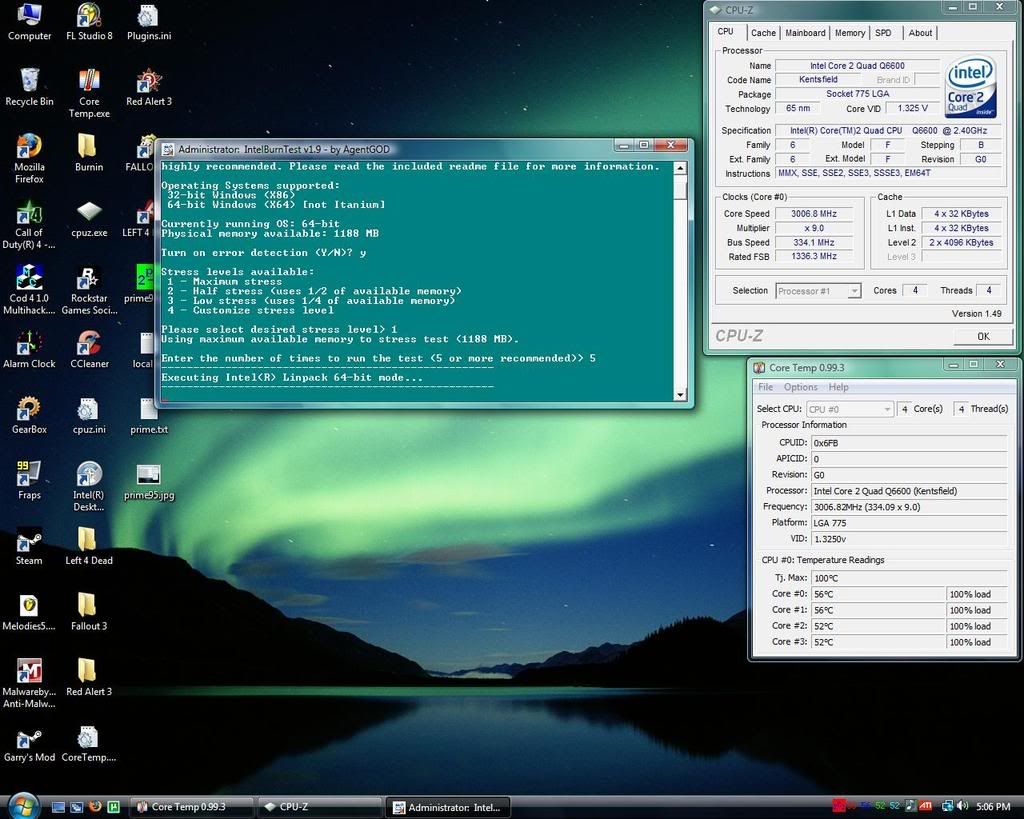Click the Tj. Max value field
Screen dimensions: 1024x819
tap(908, 578)
